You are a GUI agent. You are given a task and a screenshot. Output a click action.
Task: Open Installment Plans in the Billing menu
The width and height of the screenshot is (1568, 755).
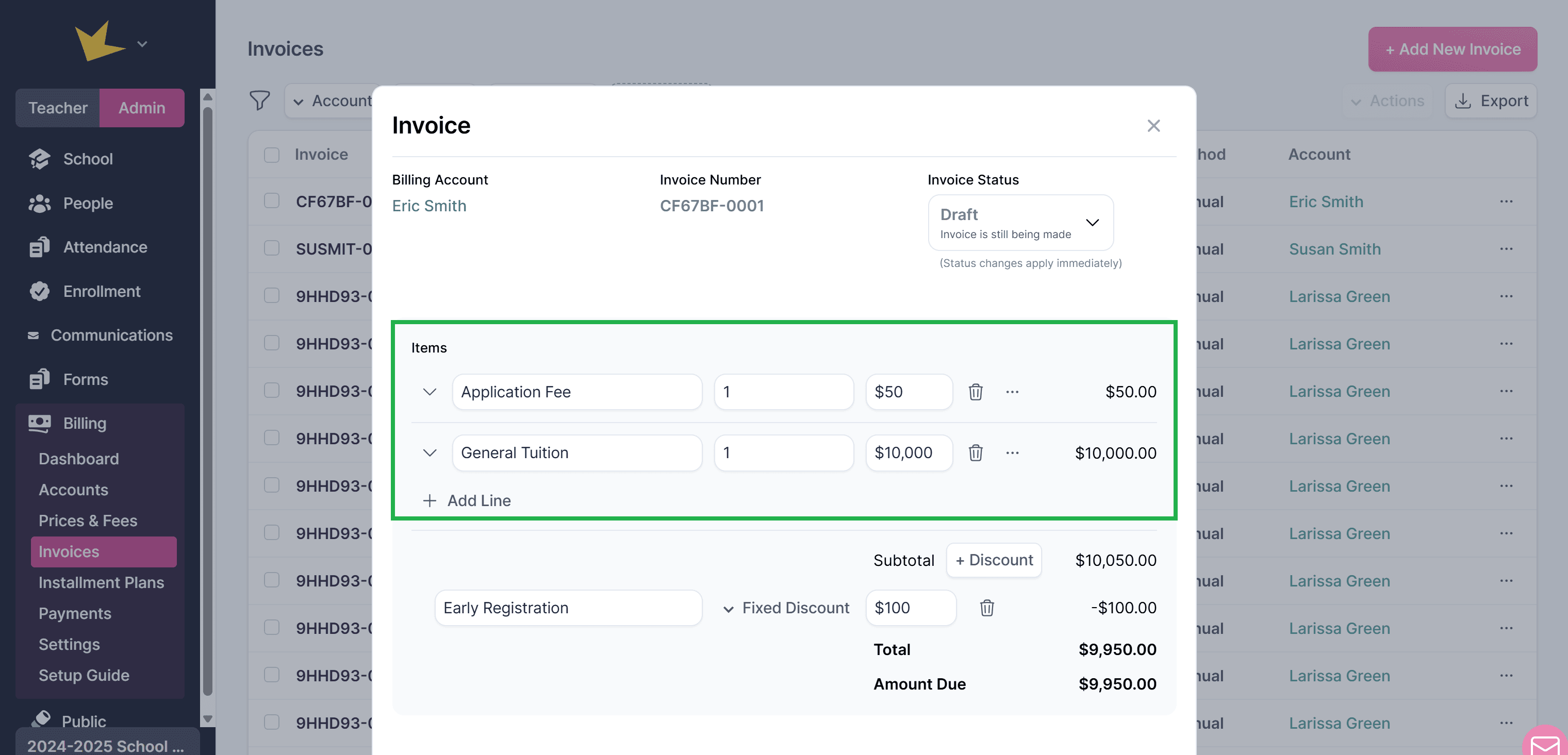101,582
